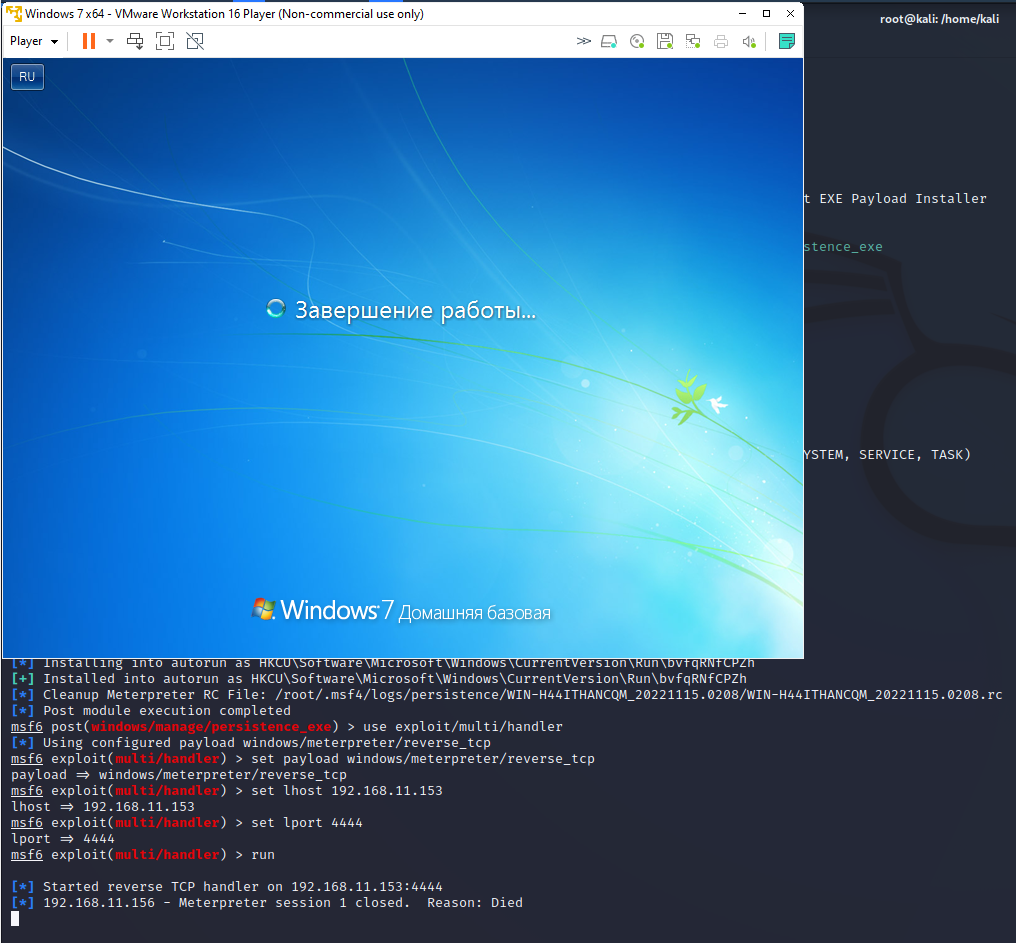Screen dimensions: 1016x943
Task: Click 'SERVICE, TASK)' text in terminal
Action: tap(915, 454)
